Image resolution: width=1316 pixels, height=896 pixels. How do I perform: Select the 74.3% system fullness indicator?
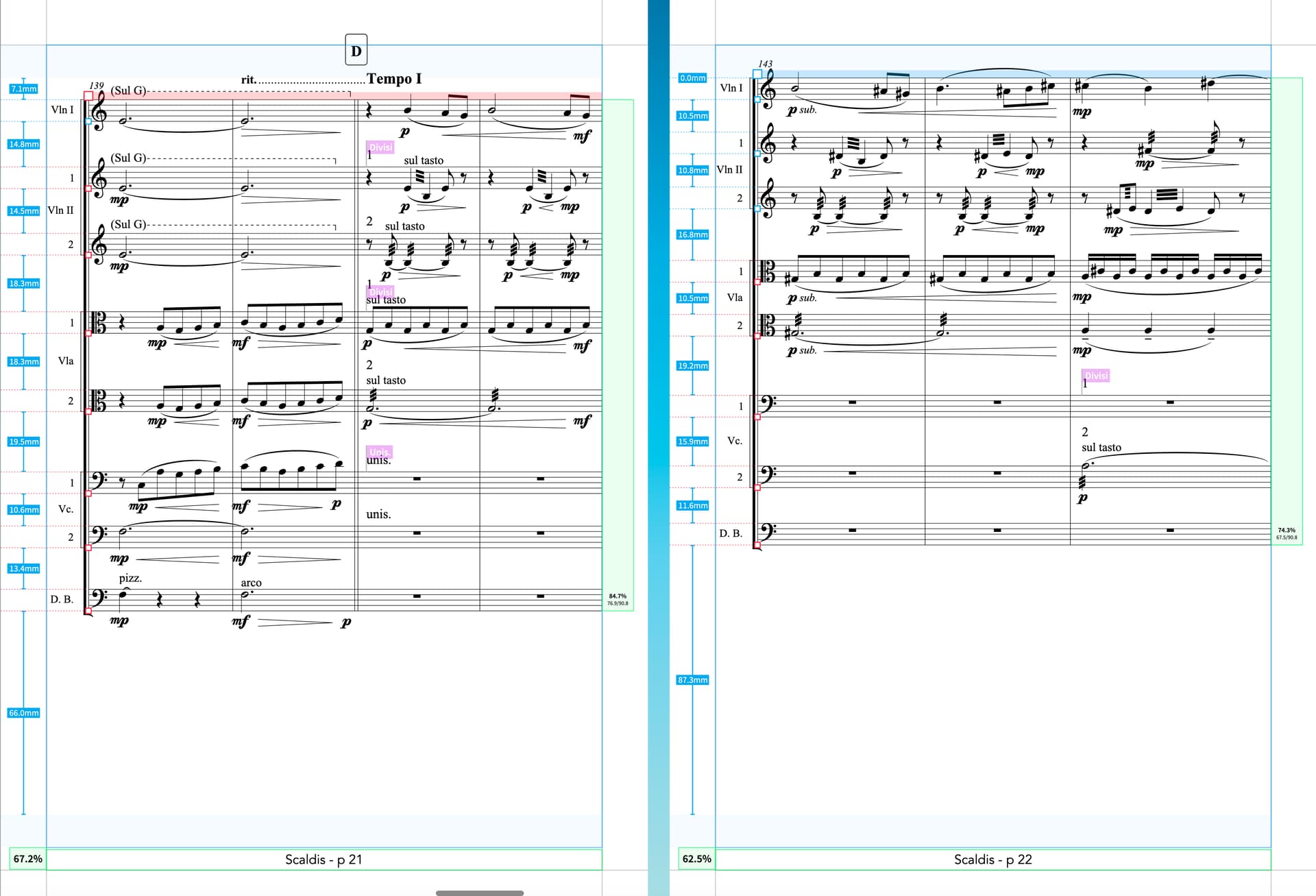click(x=1287, y=533)
